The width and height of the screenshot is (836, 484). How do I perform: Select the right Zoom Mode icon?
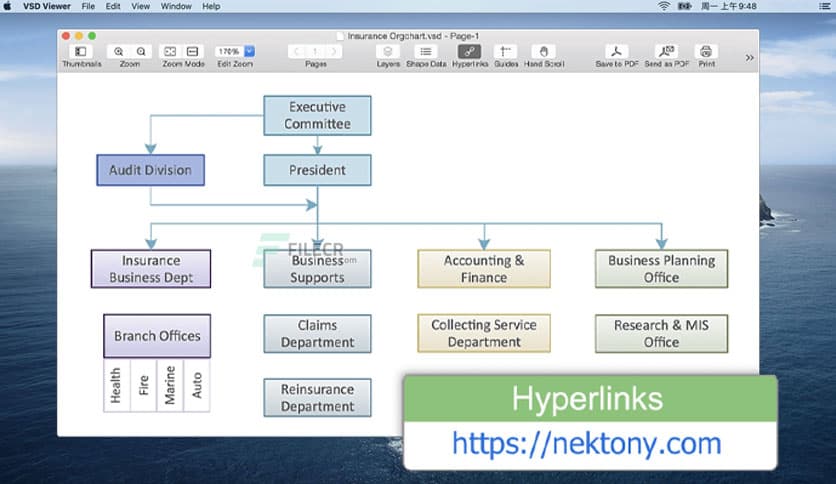tap(193, 51)
